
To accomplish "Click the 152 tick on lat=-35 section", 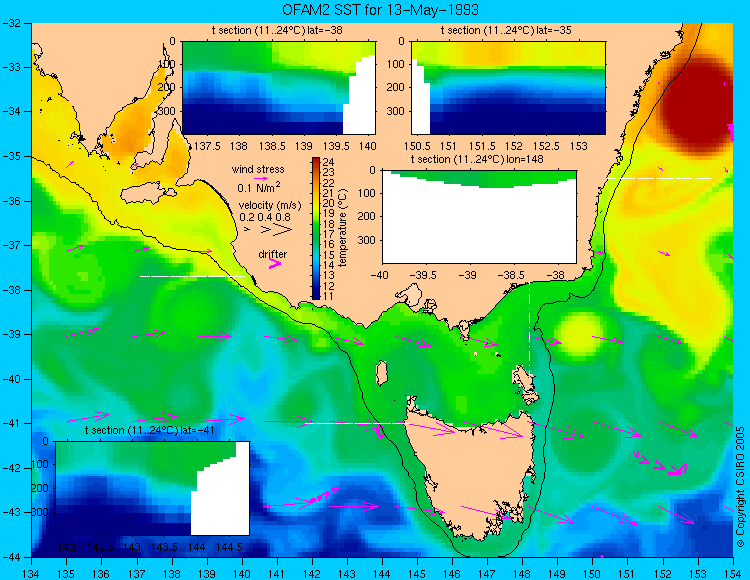I will coord(514,146).
